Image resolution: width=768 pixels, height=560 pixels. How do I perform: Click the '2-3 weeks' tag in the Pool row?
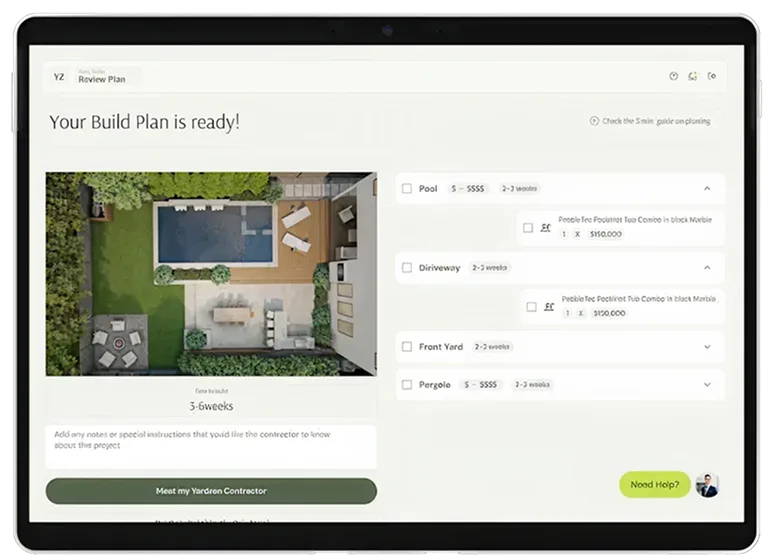point(519,189)
